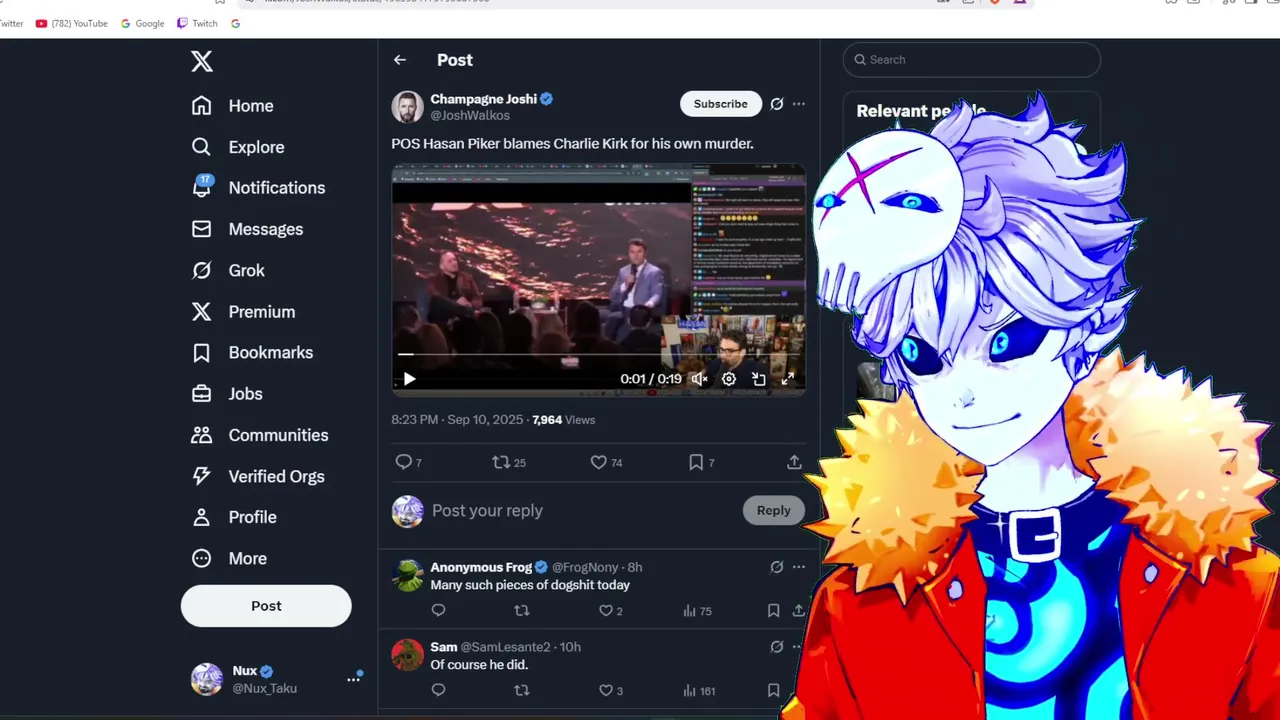Open more options on Joshi's post
Screen dimensions: 1280x720
pyautogui.click(x=798, y=104)
